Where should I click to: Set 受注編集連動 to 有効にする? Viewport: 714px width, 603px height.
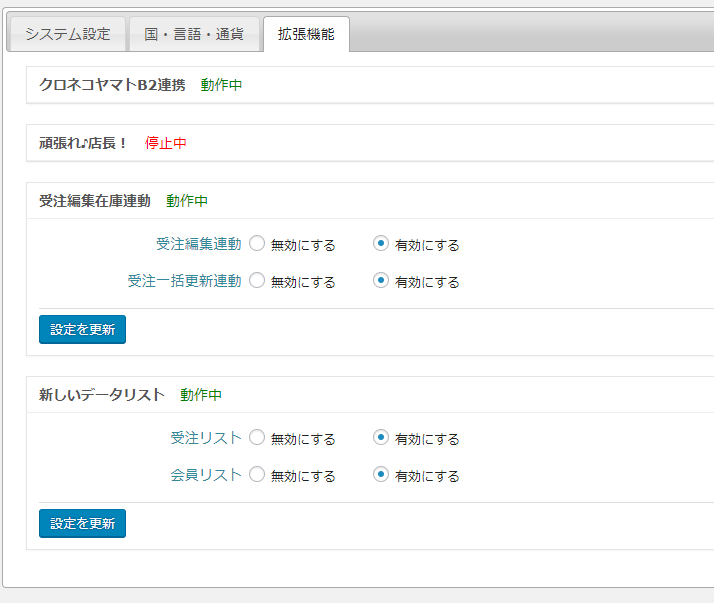click(381, 243)
